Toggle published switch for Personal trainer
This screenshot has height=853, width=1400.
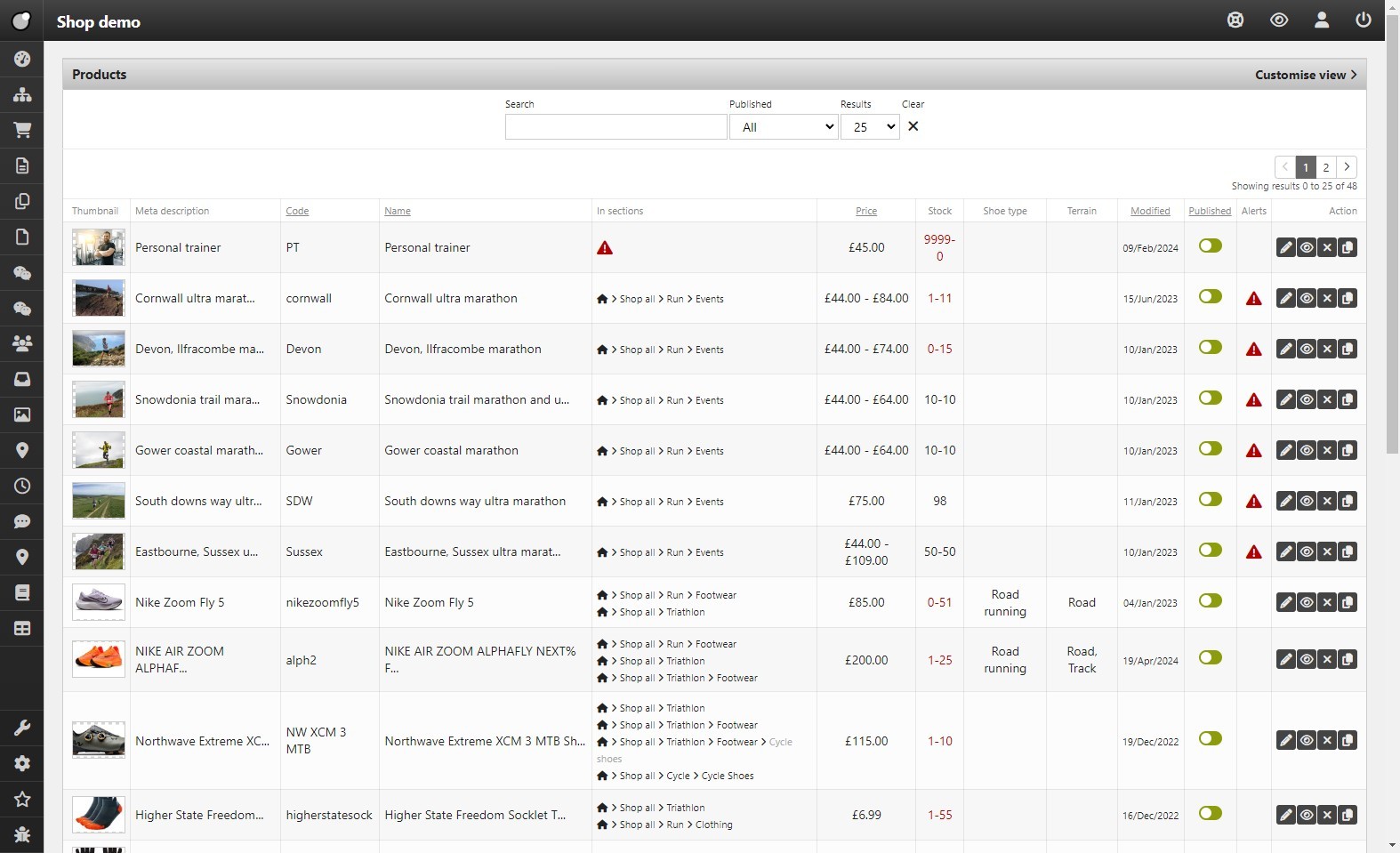(x=1210, y=245)
